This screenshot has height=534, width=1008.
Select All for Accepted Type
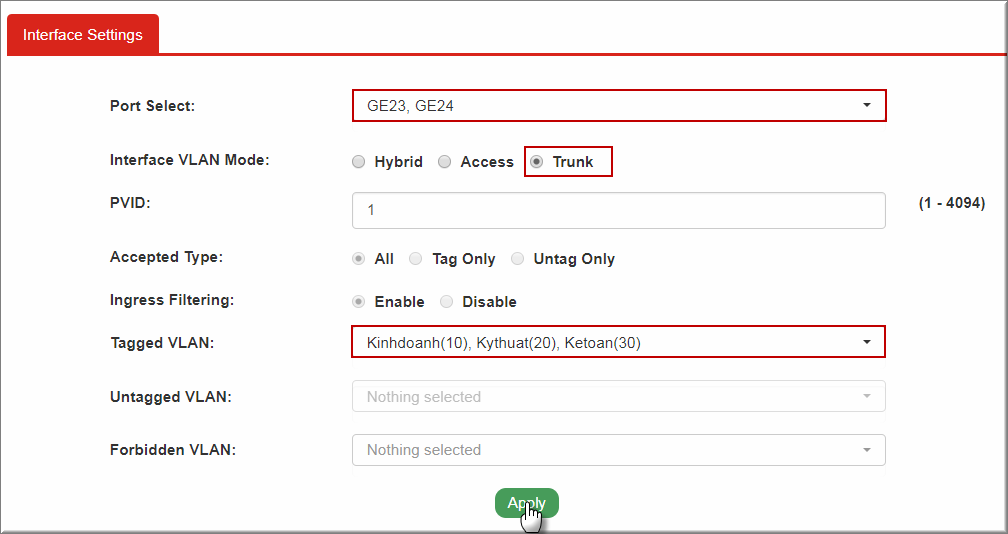359,259
